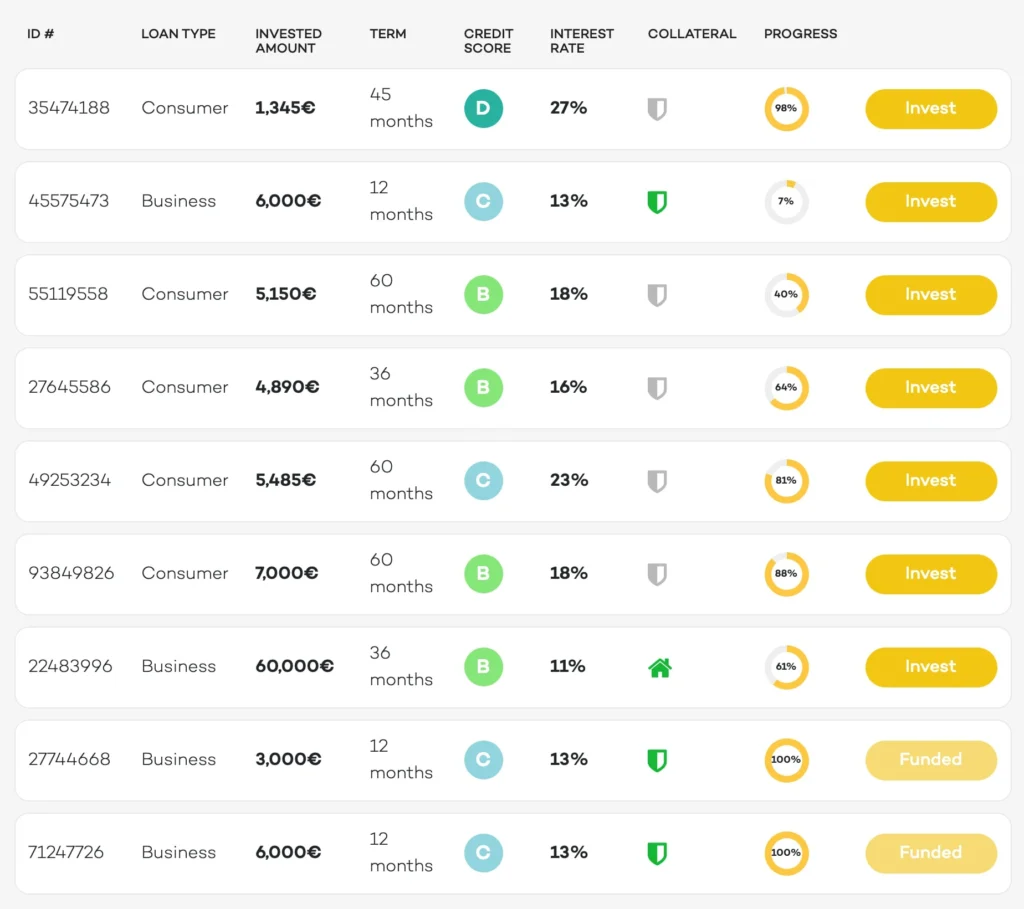Click the 81% progress ring
This screenshot has height=909, width=1024.
pyautogui.click(x=786, y=481)
